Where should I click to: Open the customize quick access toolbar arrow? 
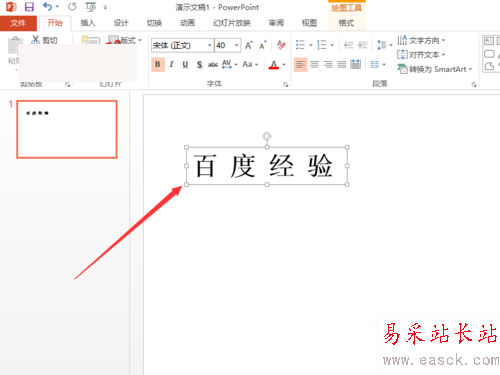point(105,7)
